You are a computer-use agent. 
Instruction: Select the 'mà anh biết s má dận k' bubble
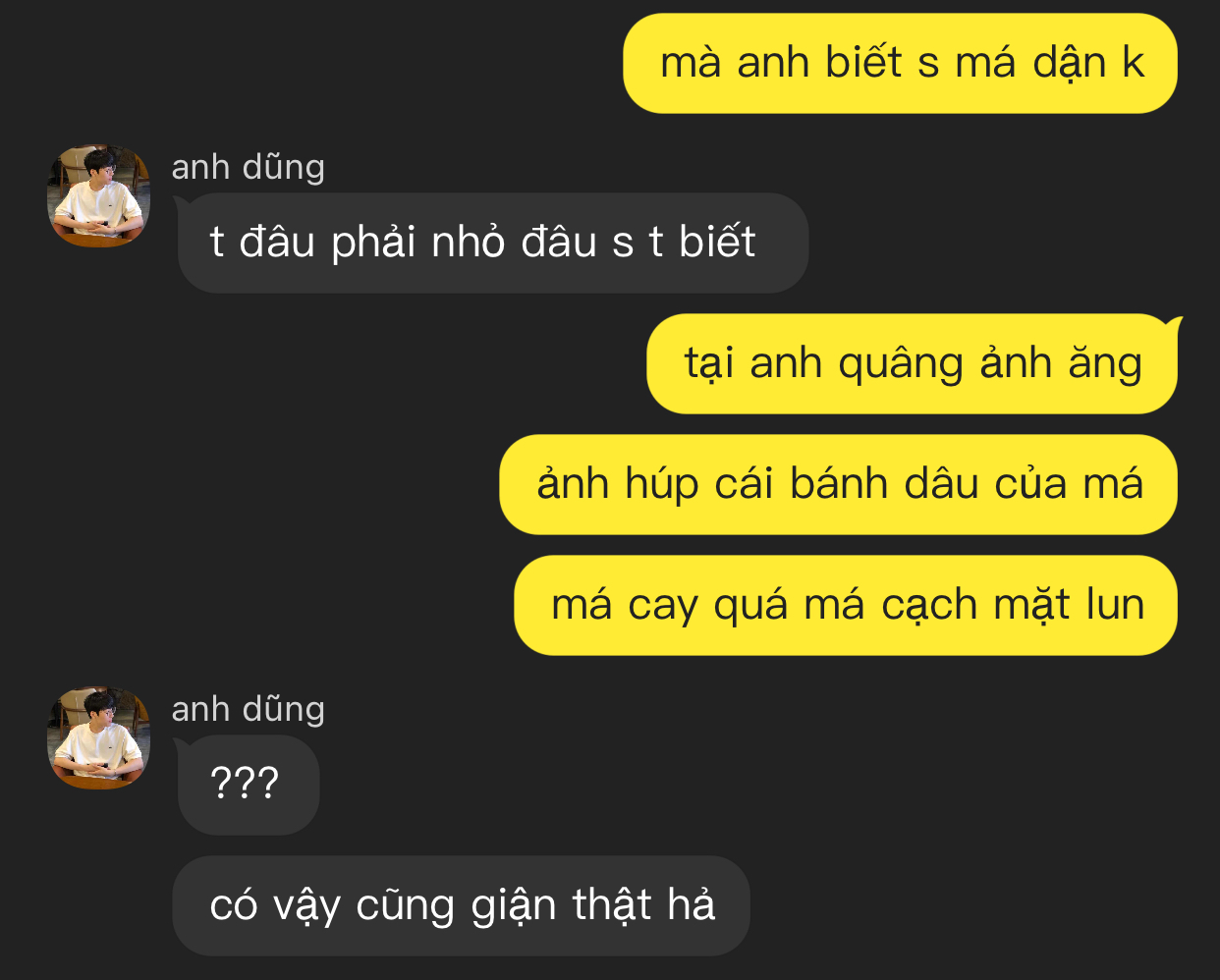[x=900, y=64]
